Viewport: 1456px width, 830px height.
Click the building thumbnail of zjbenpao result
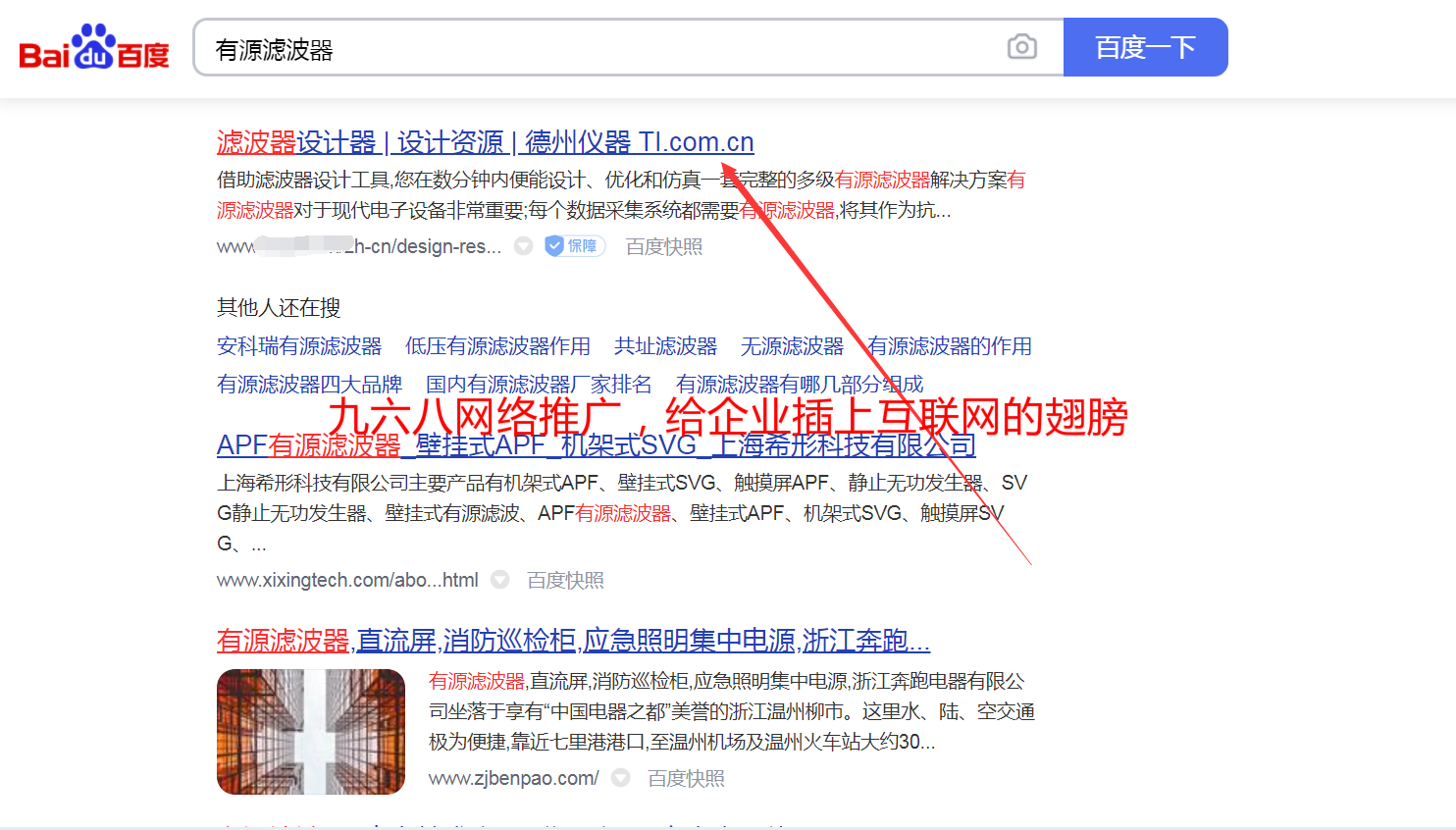coord(311,732)
